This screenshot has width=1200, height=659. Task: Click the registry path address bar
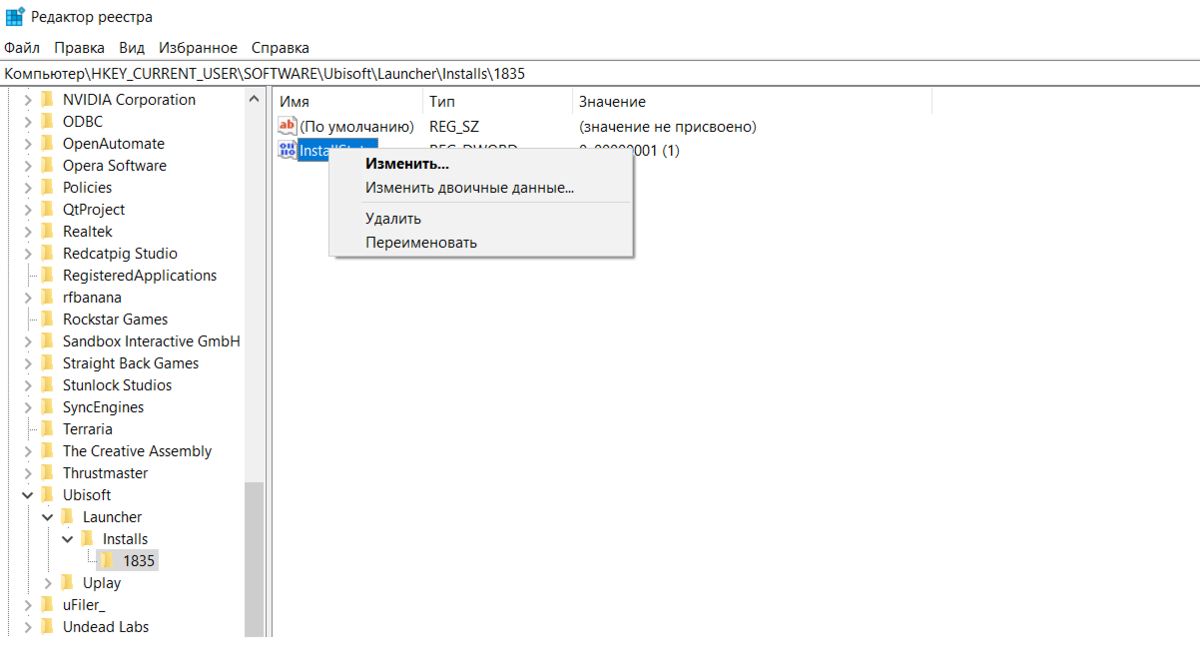[600, 73]
